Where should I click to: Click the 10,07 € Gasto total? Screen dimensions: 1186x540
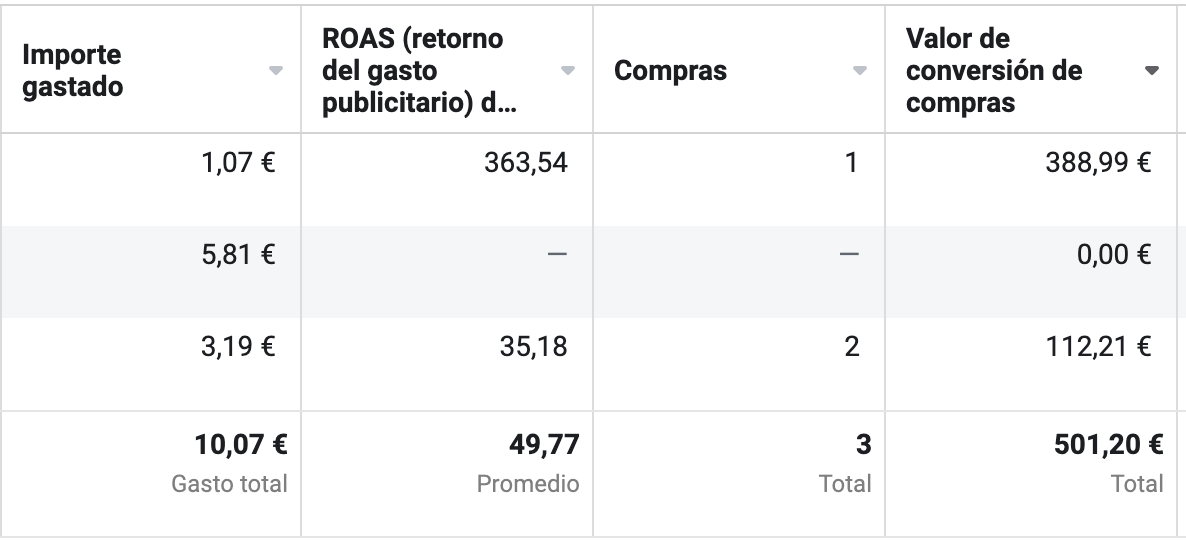[x=241, y=445]
